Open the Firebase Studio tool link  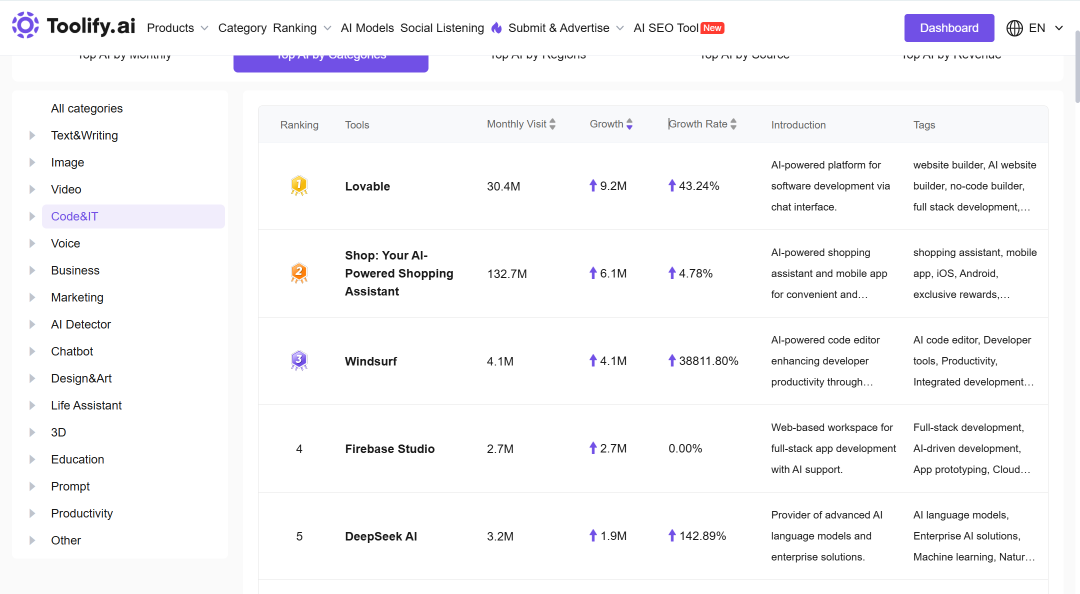(x=390, y=449)
